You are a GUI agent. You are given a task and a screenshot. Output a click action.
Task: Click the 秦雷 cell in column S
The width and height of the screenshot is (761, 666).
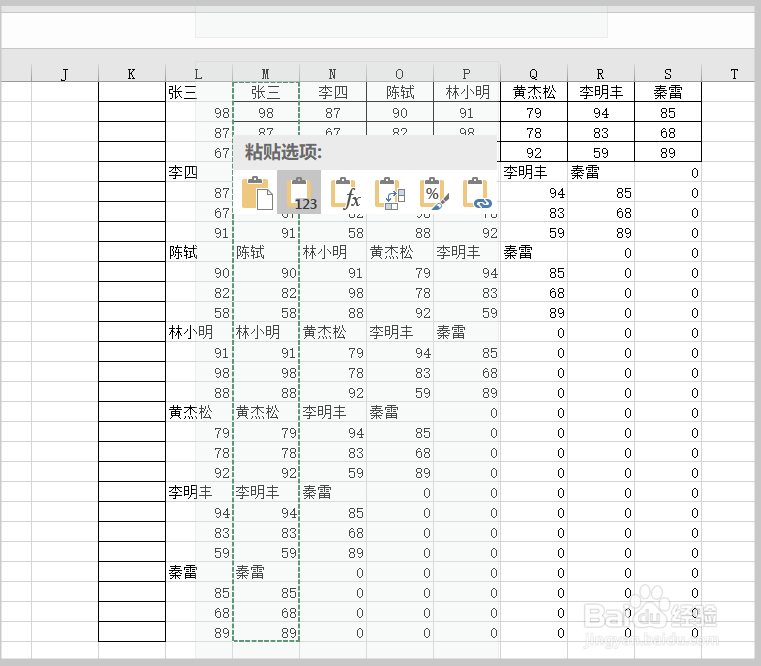[x=668, y=92]
